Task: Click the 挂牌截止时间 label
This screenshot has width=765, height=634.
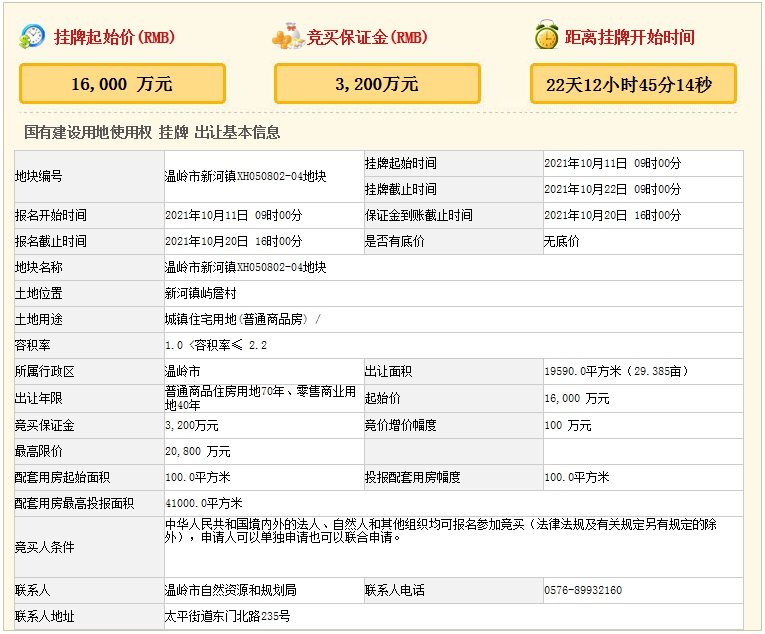Action: pos(401,189)
